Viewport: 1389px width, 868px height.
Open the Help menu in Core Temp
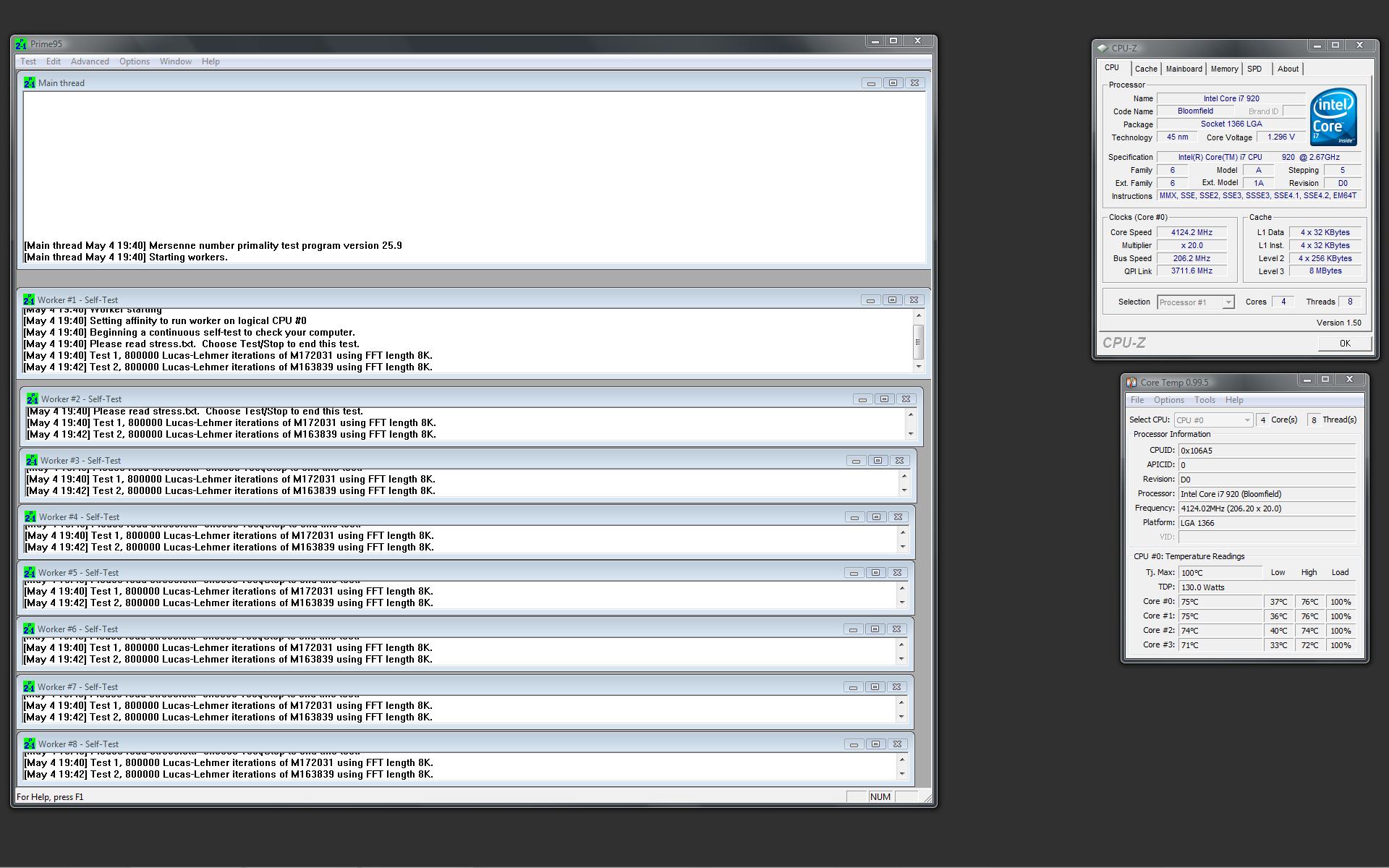point(1234,400)
